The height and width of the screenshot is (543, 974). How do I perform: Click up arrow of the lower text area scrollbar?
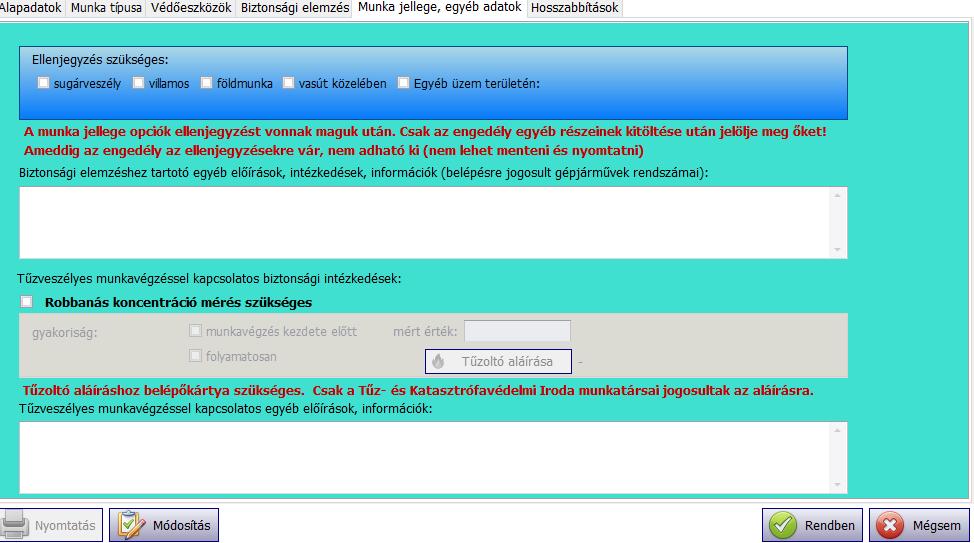[x=837, y=431]
